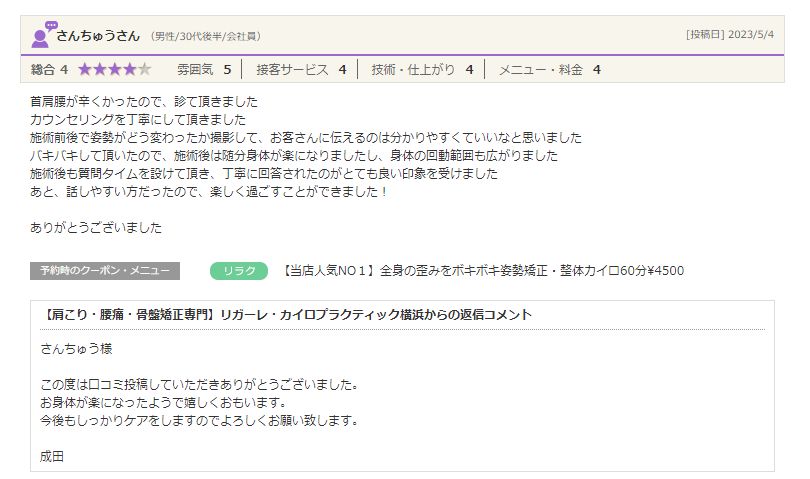Click the ありがとうございました line in review
Viewport: 810px width, 479px height.
[x=96, y=228]
